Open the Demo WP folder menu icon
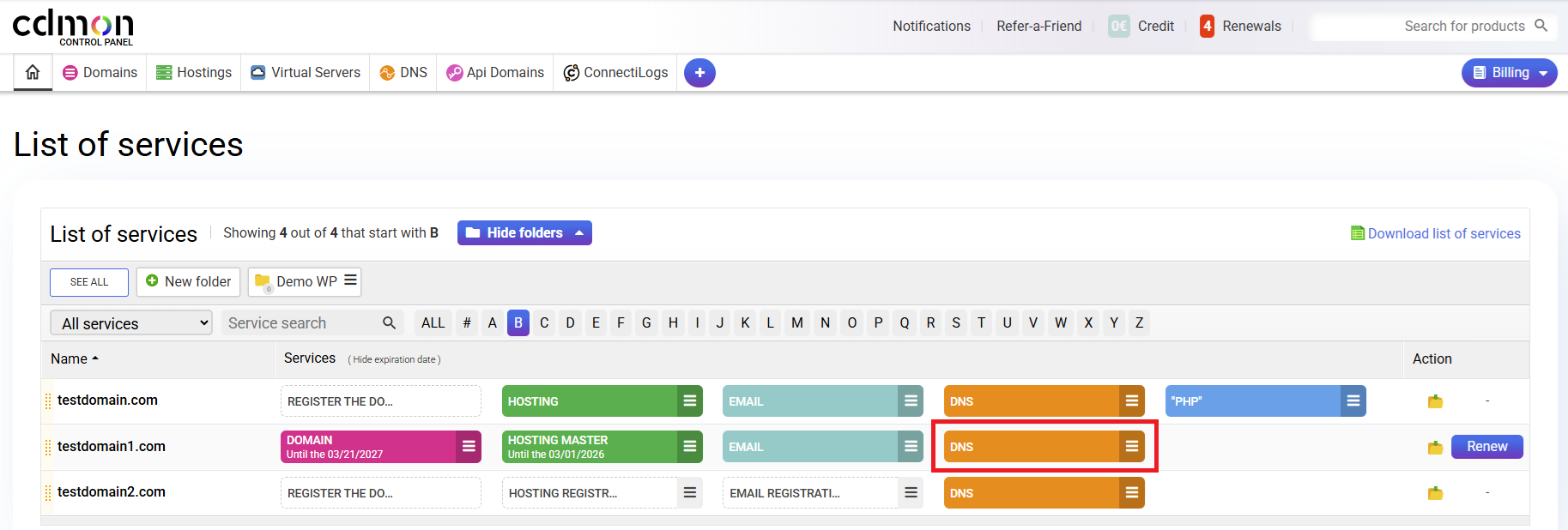Viewport: 1568px width, 530px height. (x=350, y=280)
